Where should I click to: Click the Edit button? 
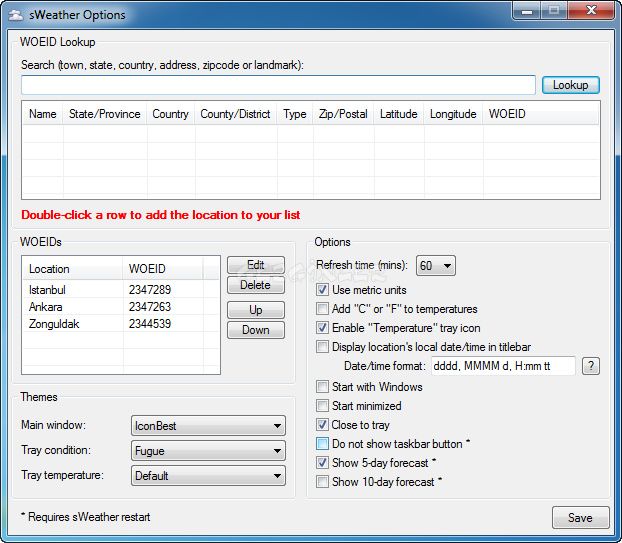coord(256,265)
